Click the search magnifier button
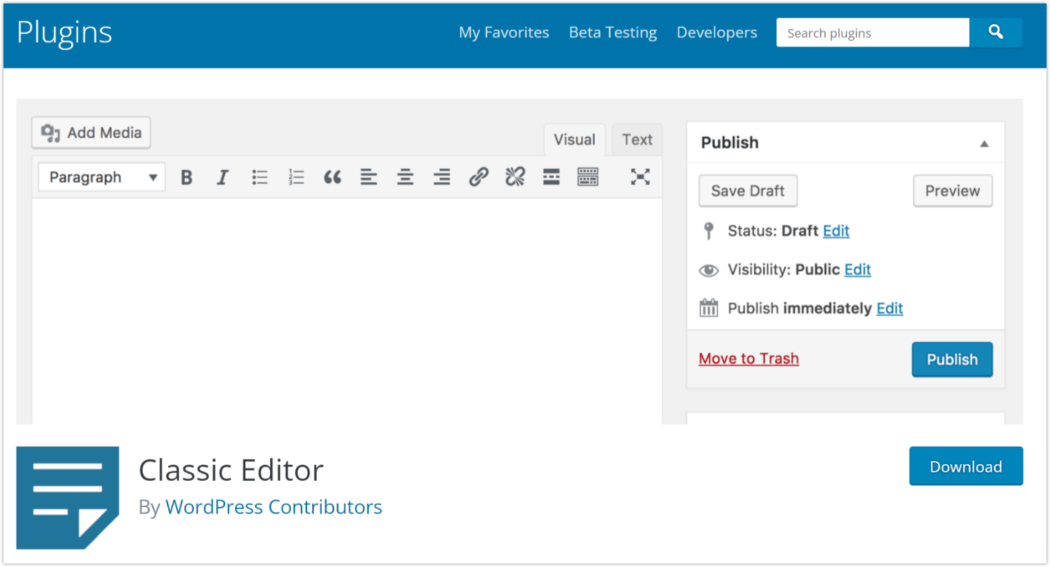 pyautogui.click(x=996, y=32)
